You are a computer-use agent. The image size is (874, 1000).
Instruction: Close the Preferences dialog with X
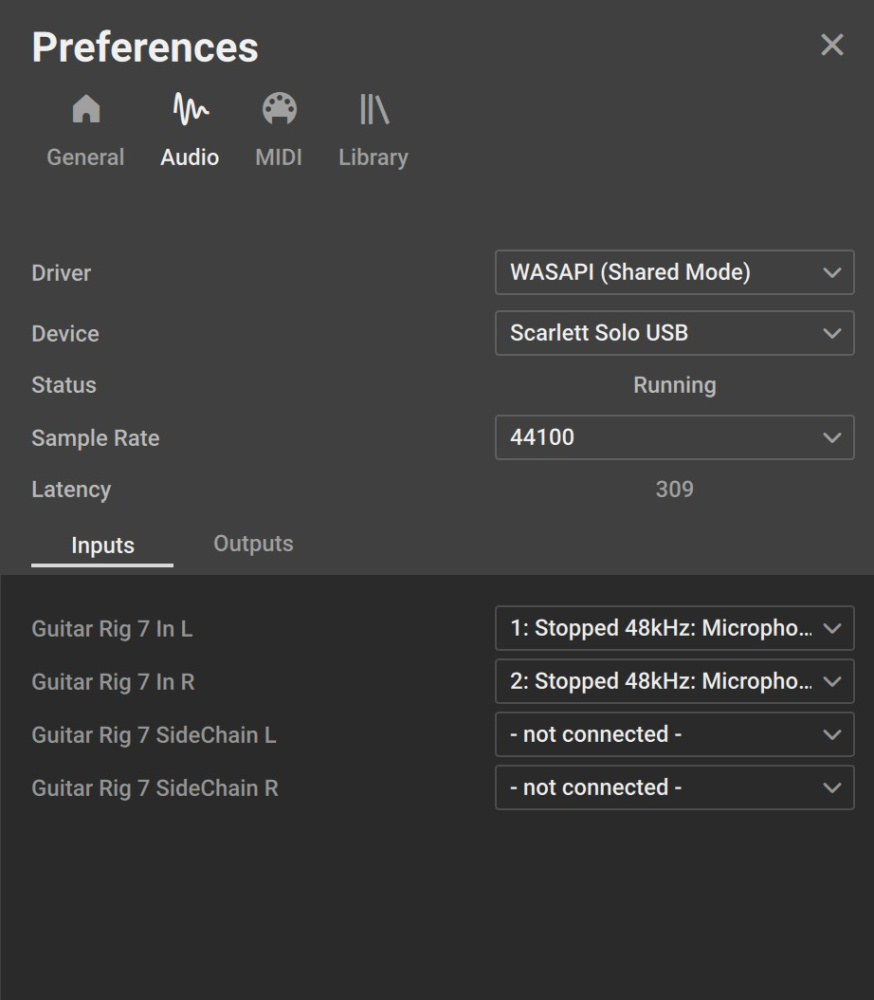pyautogui.click(x=832, y=45)
